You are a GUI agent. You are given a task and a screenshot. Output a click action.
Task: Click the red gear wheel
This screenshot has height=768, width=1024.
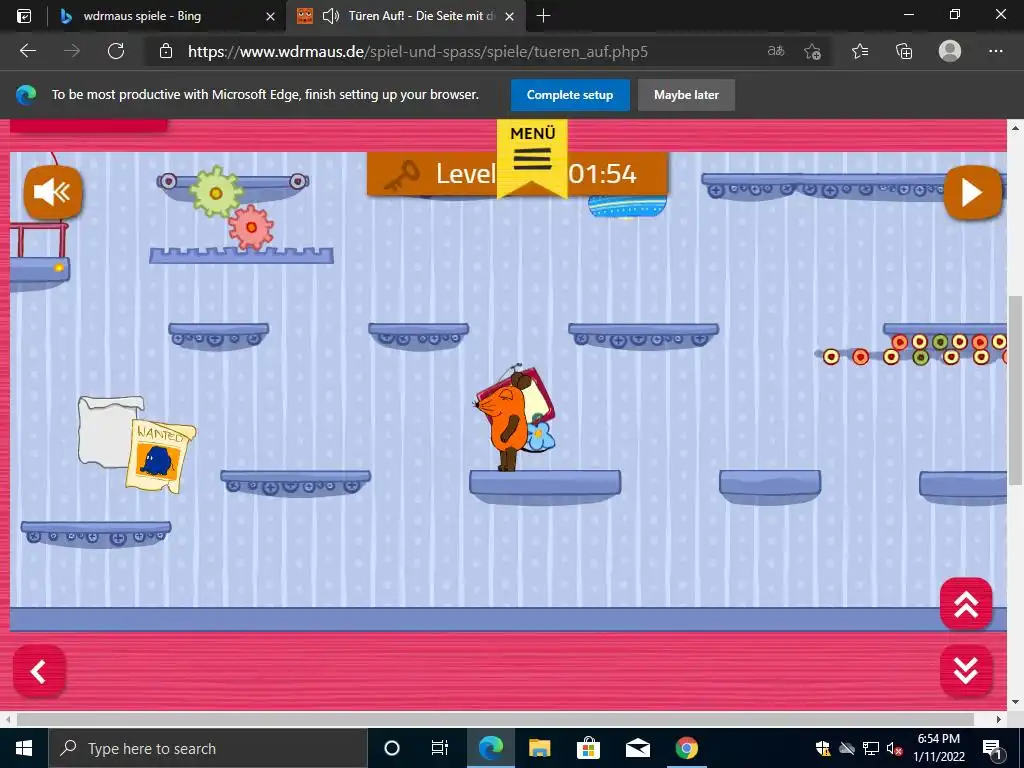(x=251, y=227)
